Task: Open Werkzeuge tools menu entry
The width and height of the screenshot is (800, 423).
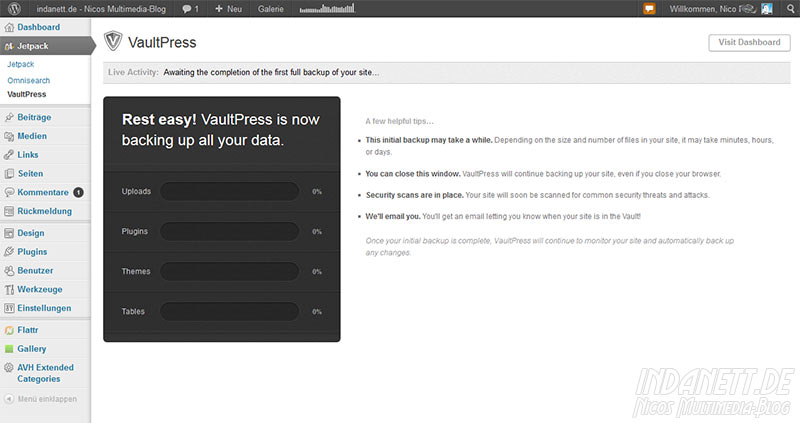Action: (40, 289)
